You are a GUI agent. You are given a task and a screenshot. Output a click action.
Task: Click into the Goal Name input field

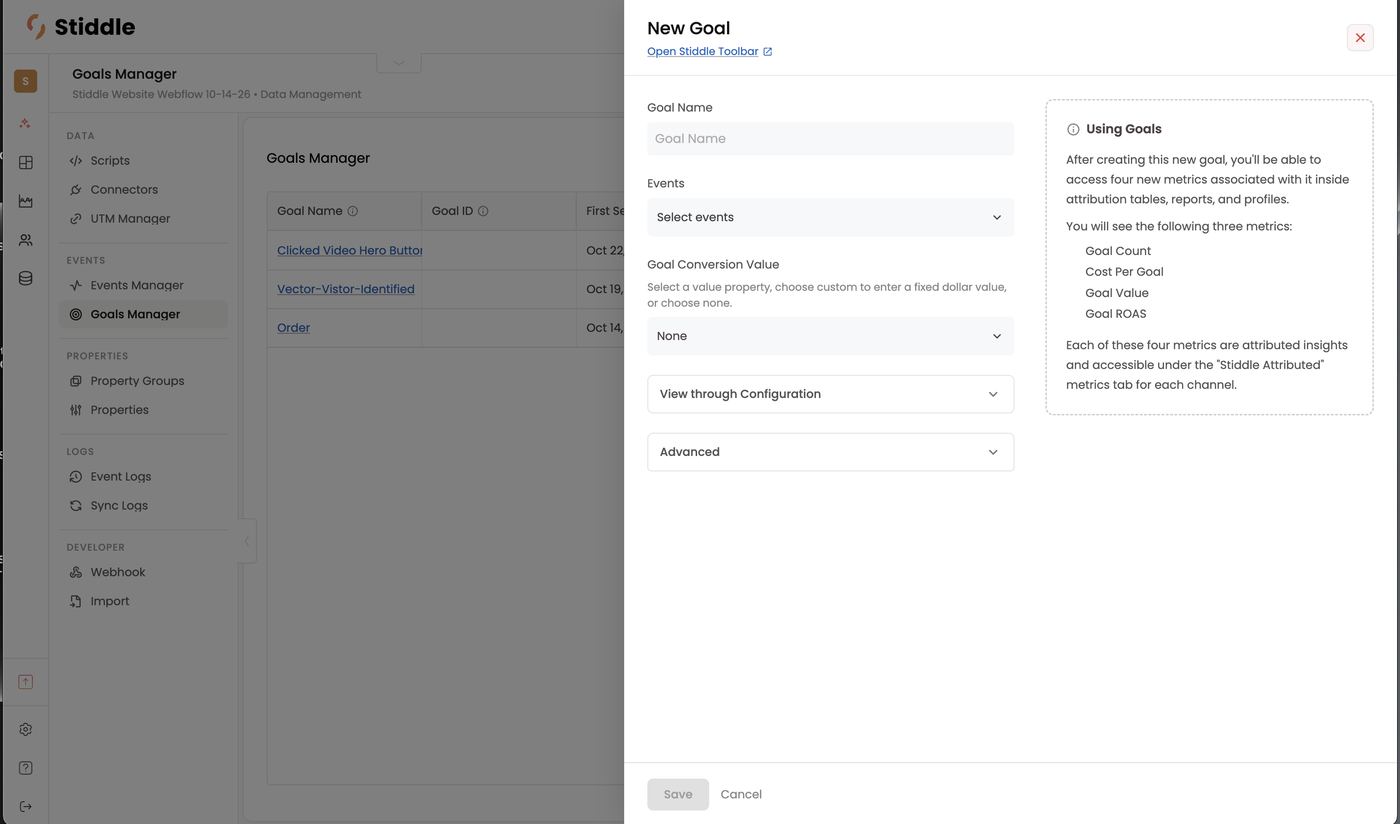[830, 139]
